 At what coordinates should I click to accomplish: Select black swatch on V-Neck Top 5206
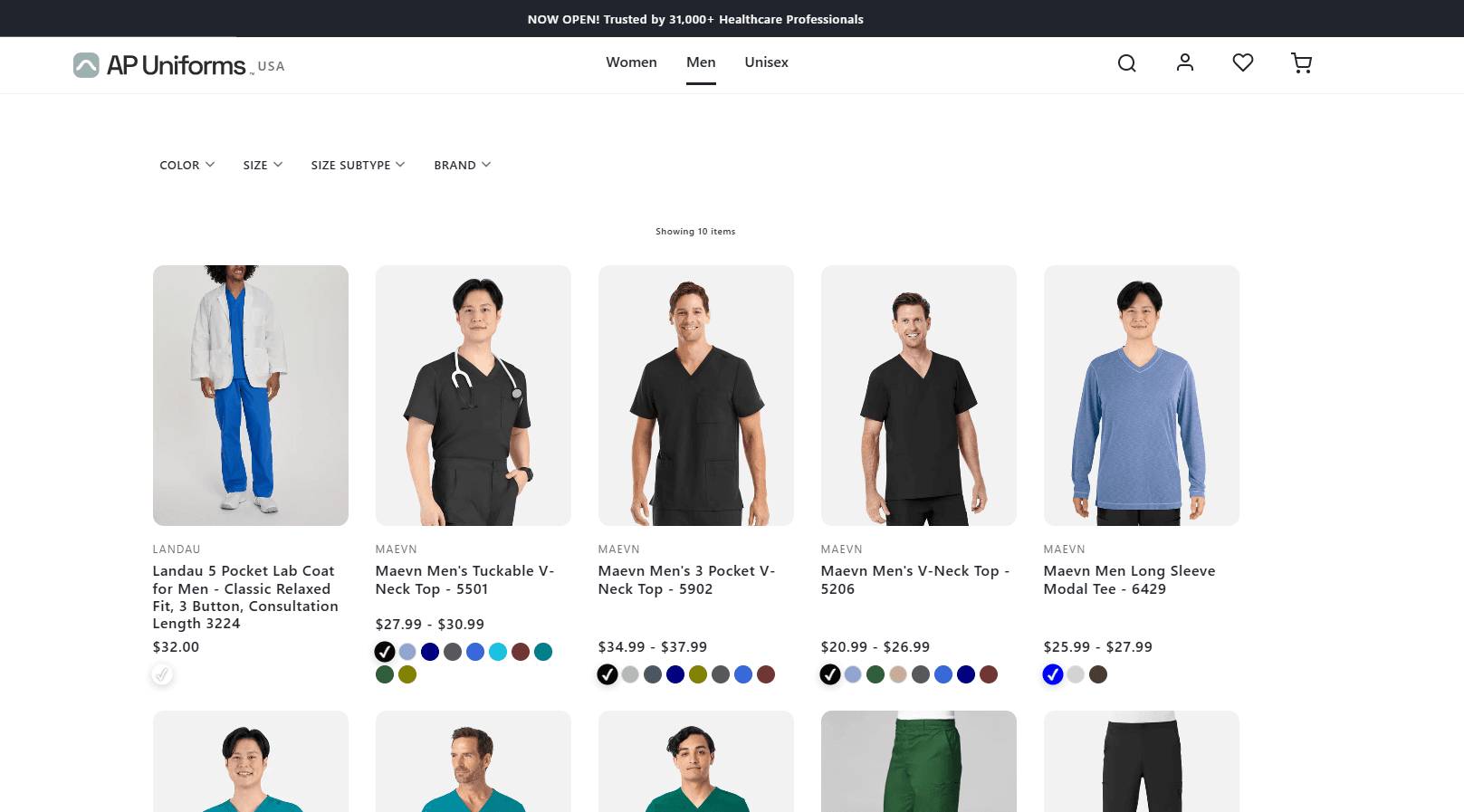pyautogui.click(x=830, y=674)
